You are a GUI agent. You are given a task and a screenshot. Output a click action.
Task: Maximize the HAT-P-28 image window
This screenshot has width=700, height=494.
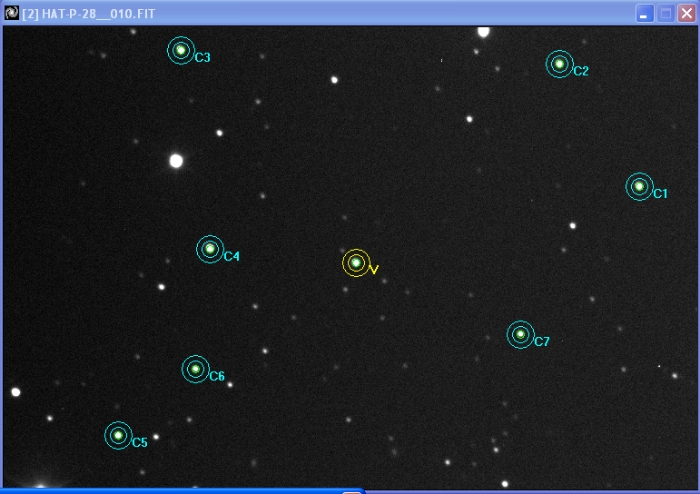pyautogui.click(x=666, y=13)
